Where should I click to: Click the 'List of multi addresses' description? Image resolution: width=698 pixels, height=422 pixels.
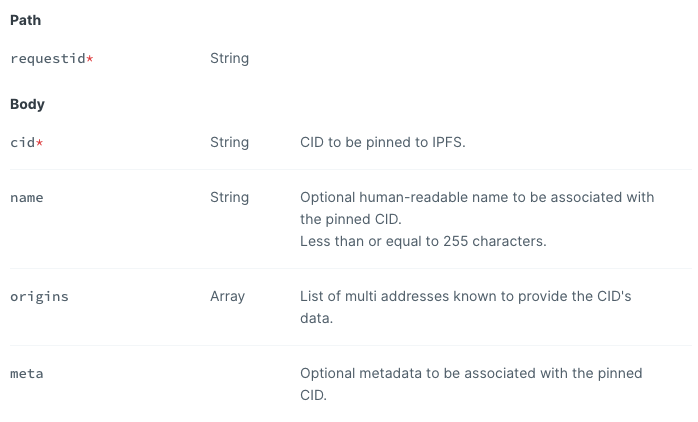[x=466, y=307]
